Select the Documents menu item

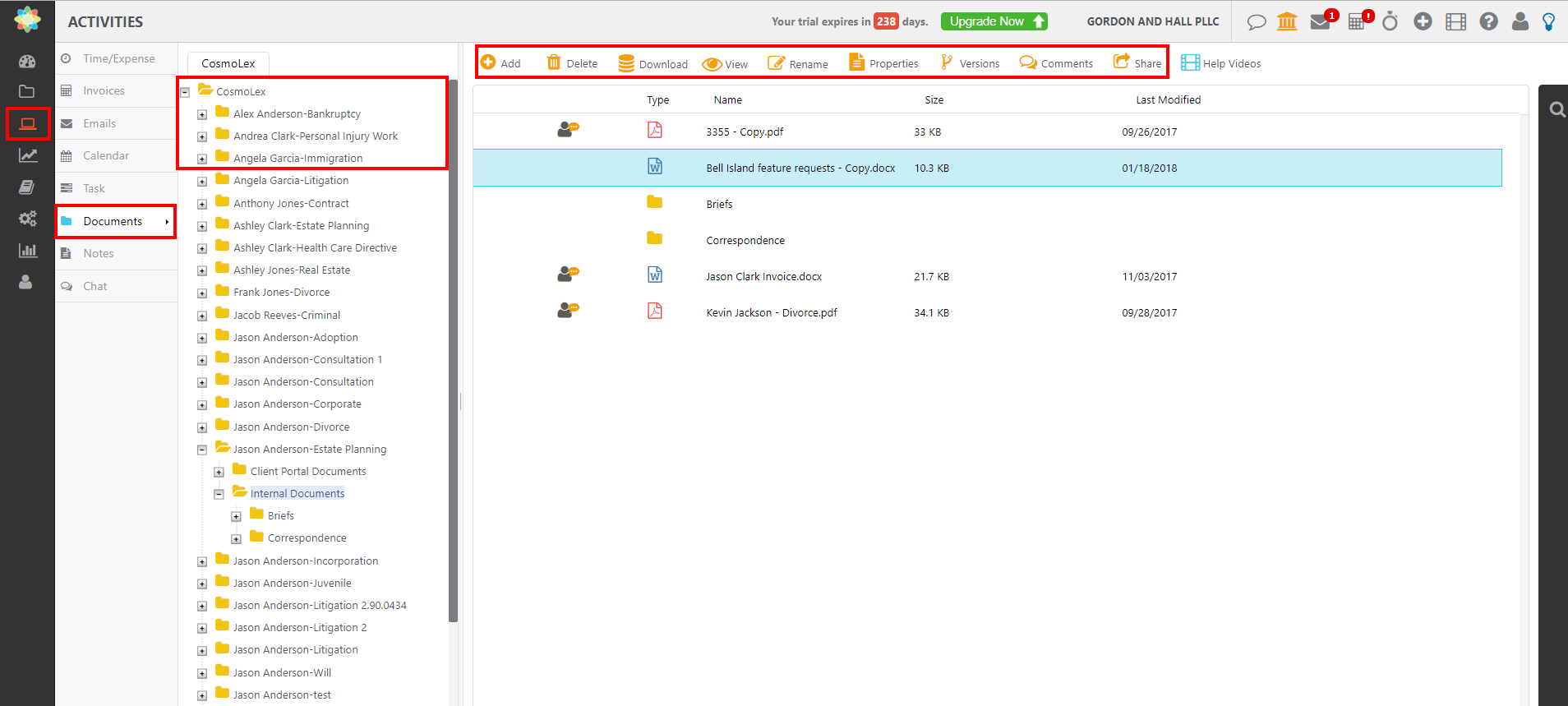click(x=116, y=221)
